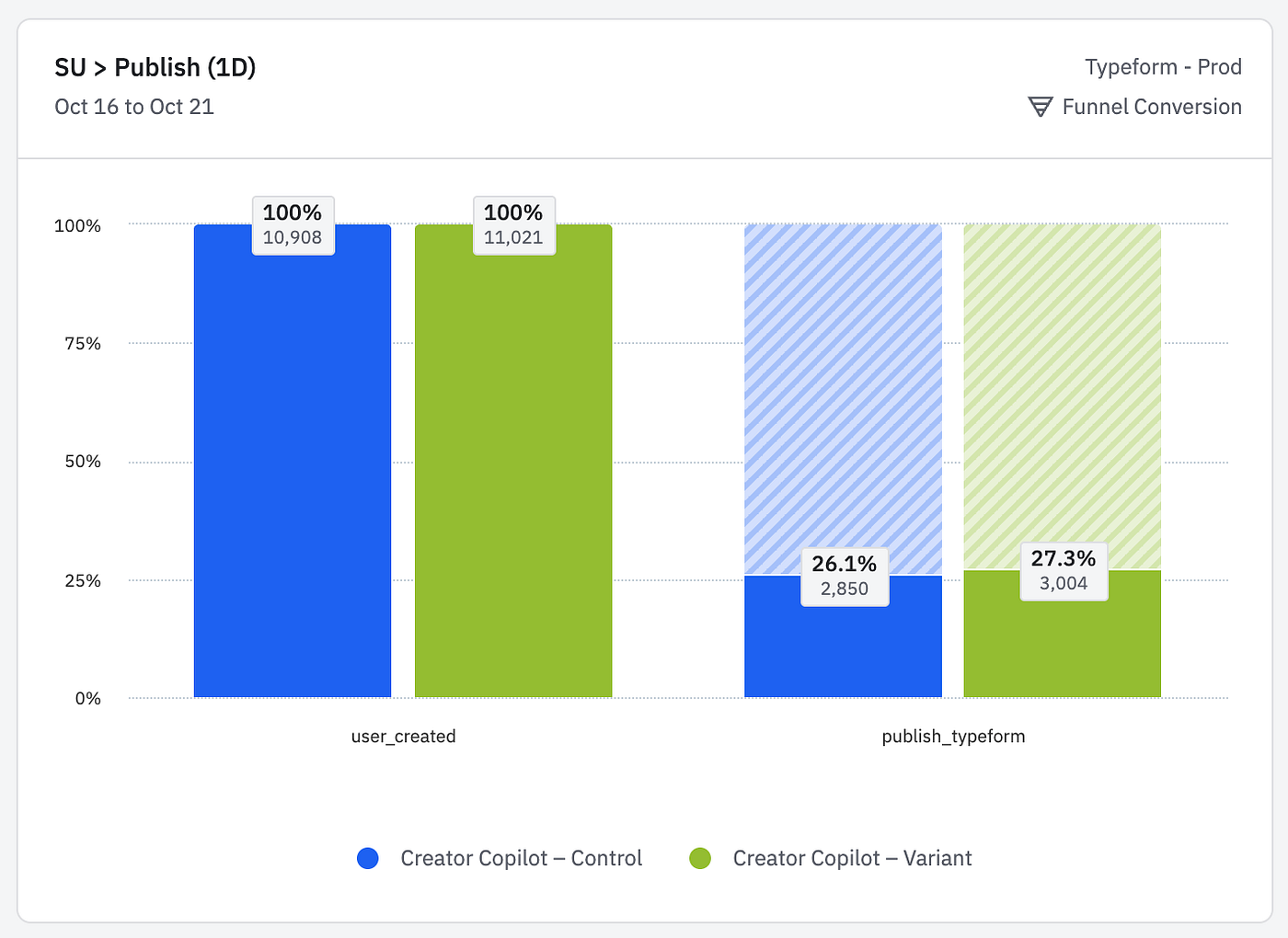Click the green Variant legend dot
Image resolution: width=1288 pixels, height=938 pixels.
click(x=700, y=858)
